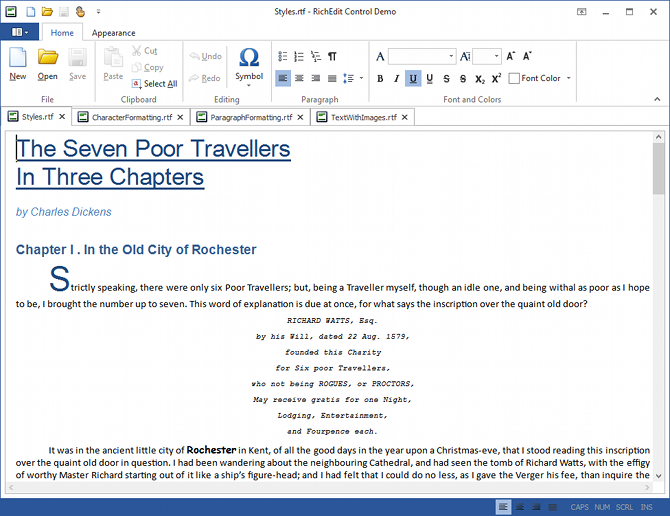The width and height of the screenshot is (670, 516).
Task: Switch to the Home ribbon tab
Action: click(x=62, y=33)
